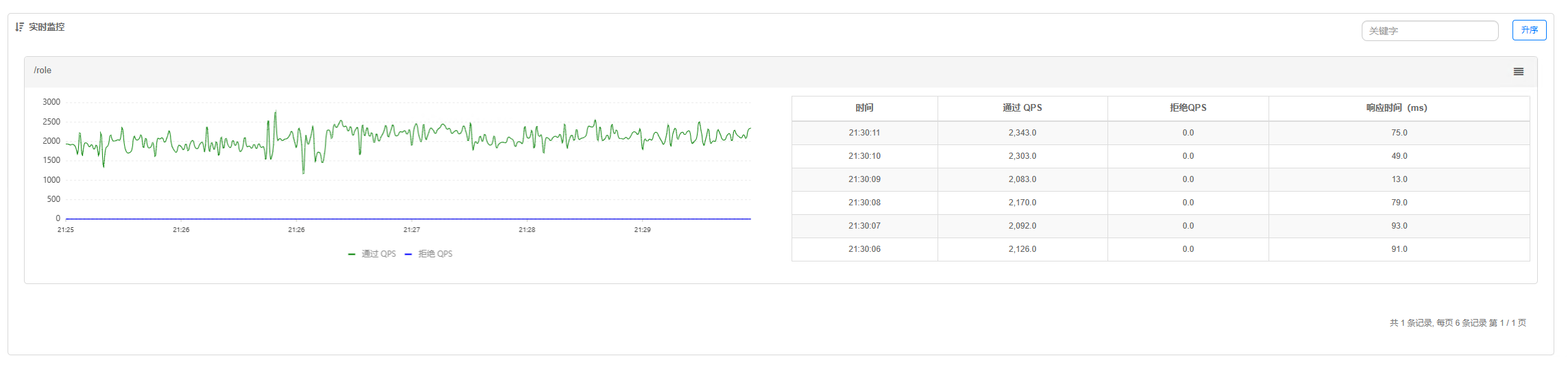The width and height of the screenshot is (1568, 371).
Task: Click the pagination record summary text
Action: tap(1458, 323)
